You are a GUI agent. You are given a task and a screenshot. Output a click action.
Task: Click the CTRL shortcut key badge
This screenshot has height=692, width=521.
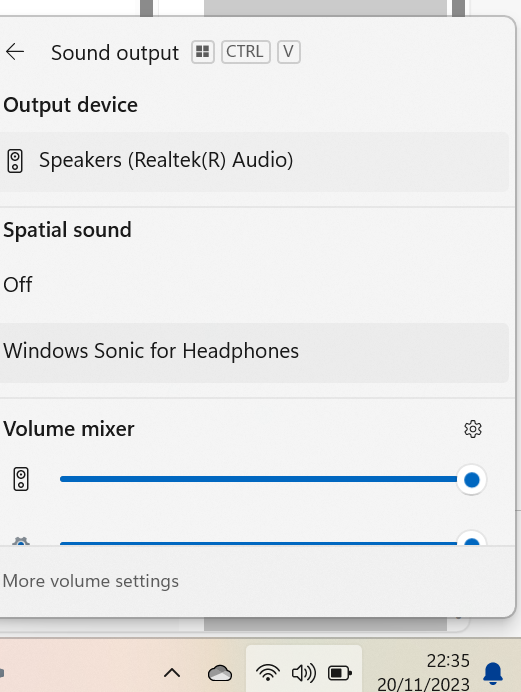245,52
